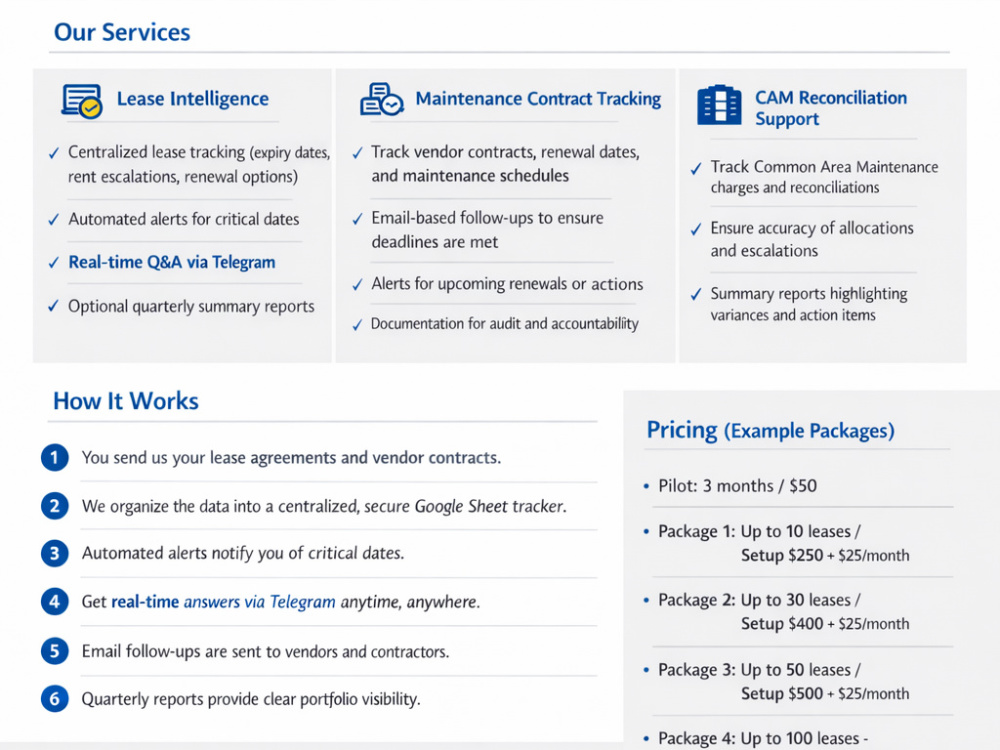Click Setup $500 + $25/month price
The width and height of the screenshot is (1000, 750).
(825, 694)
